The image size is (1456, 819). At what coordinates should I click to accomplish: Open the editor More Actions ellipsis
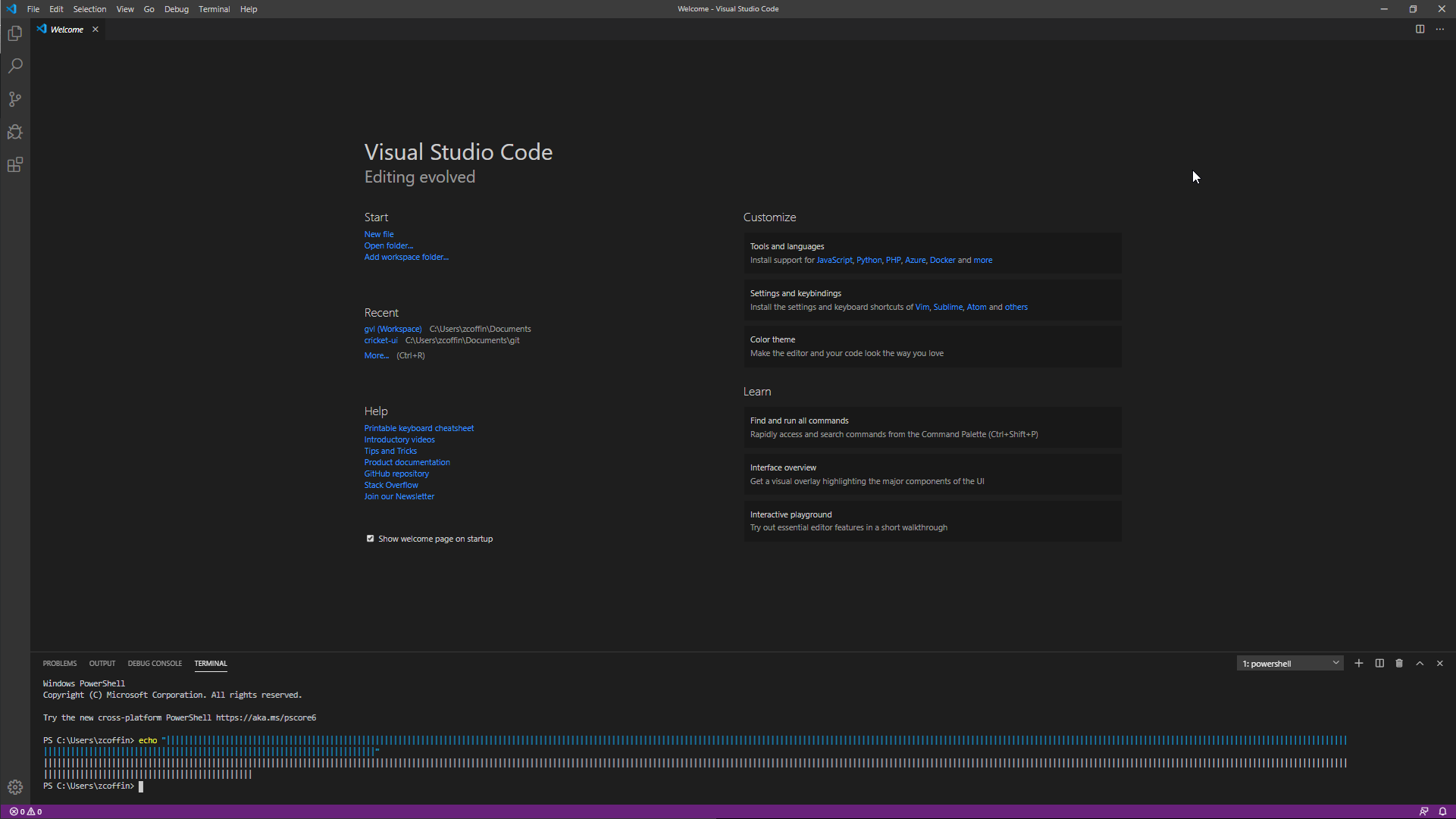(1440, 29)
